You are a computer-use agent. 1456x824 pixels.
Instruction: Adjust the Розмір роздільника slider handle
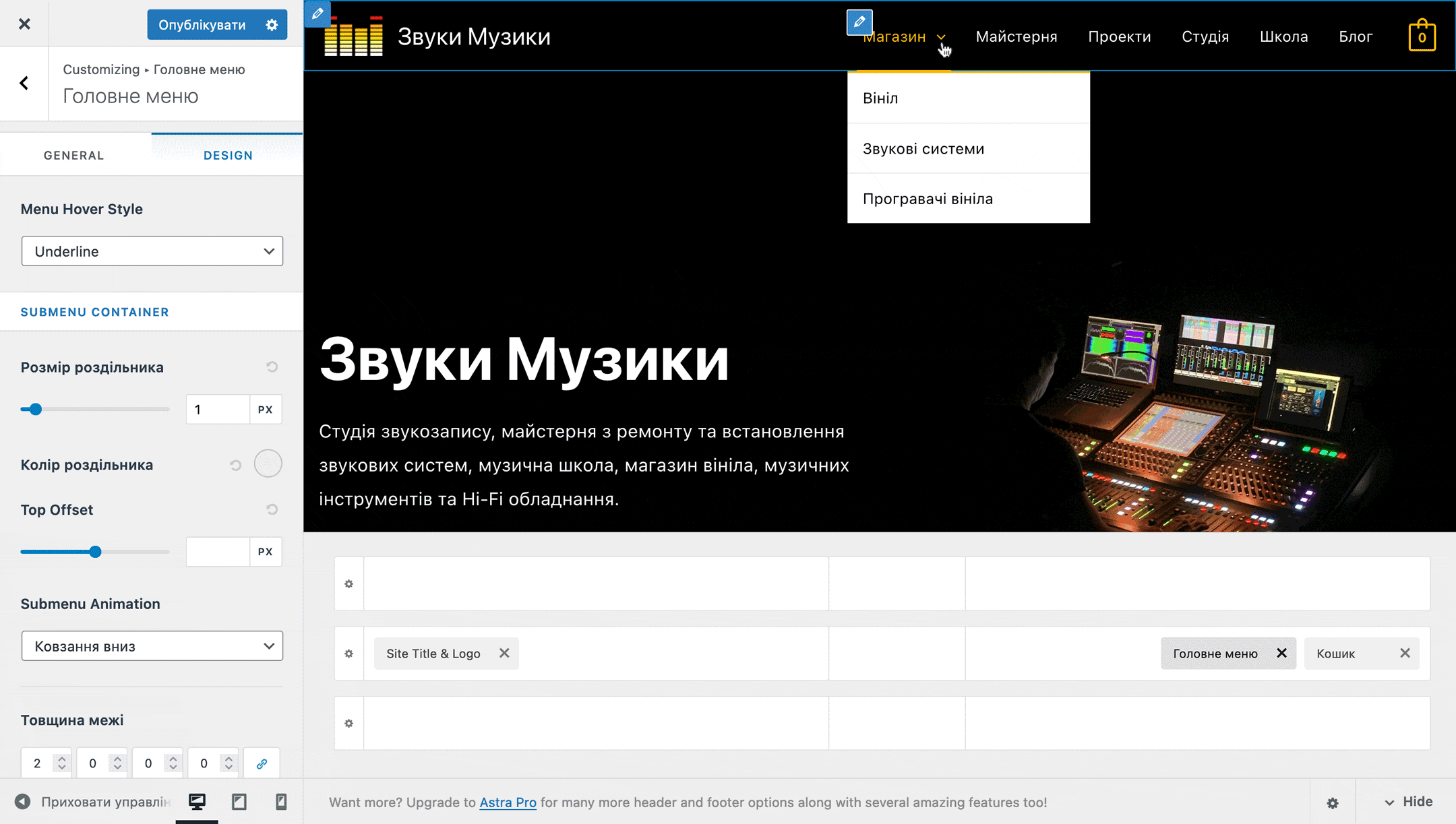[x=36, y=409]
